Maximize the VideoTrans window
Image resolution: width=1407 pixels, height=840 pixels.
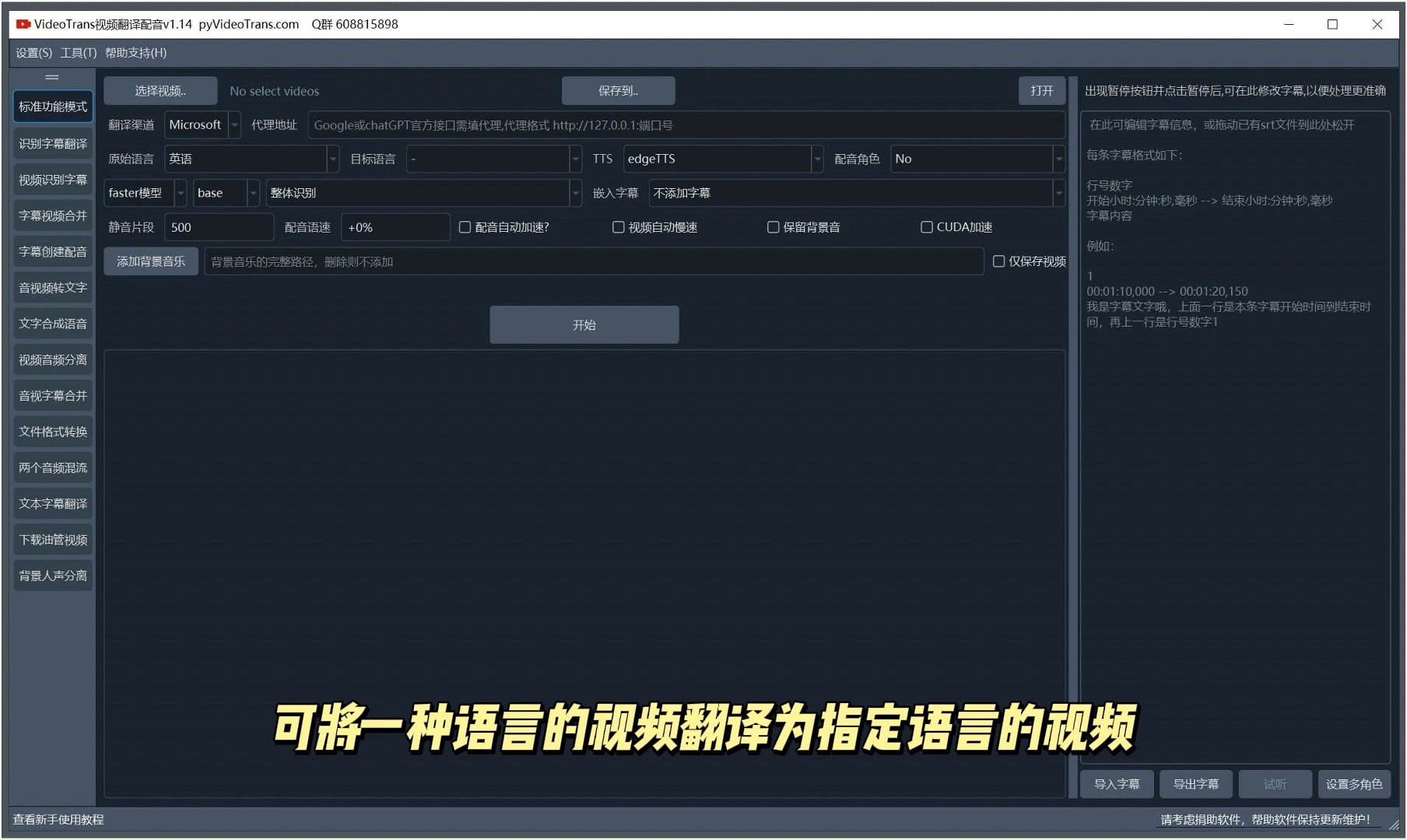(x=1332, y=24)
